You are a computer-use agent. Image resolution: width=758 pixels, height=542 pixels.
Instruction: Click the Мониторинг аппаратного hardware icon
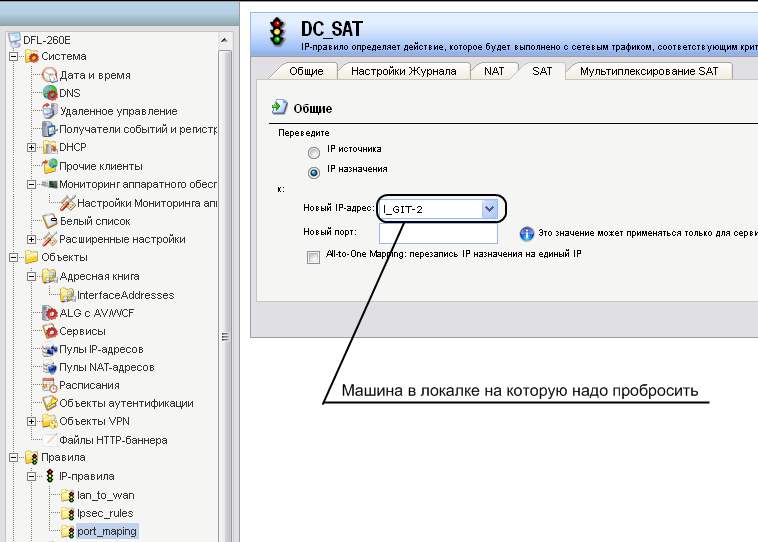click(50, 184)
